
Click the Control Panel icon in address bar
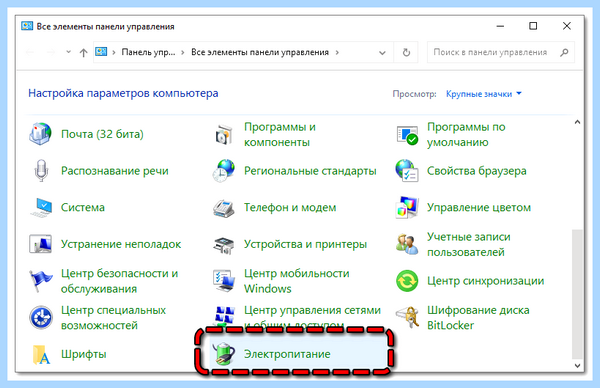tap(101, 52)
